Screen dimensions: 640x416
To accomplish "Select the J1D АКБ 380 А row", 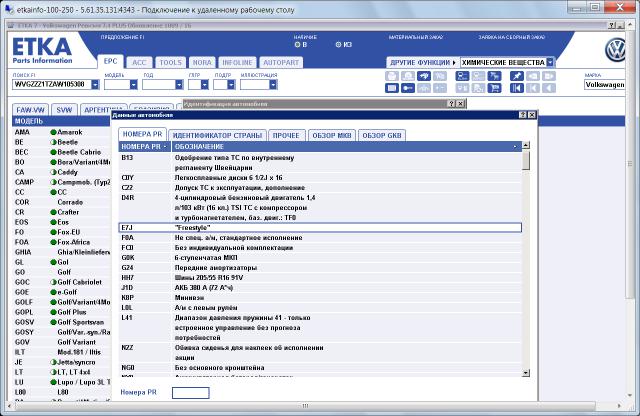I will coord(320,288).
